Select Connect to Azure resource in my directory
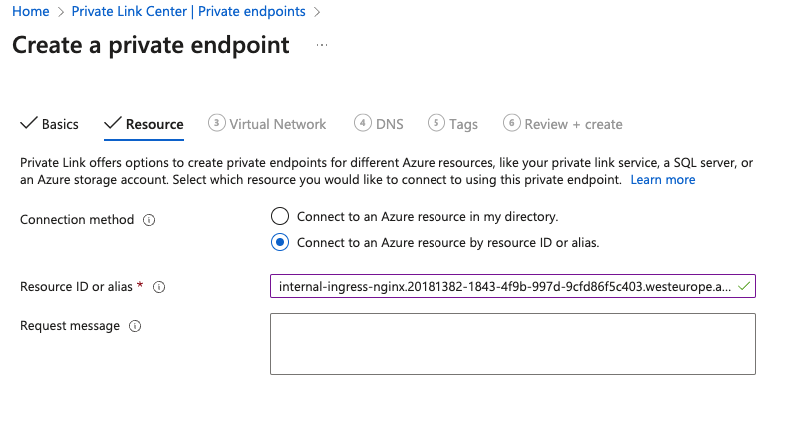The width and height of the screenshot is (804, 432). (280, 216)
